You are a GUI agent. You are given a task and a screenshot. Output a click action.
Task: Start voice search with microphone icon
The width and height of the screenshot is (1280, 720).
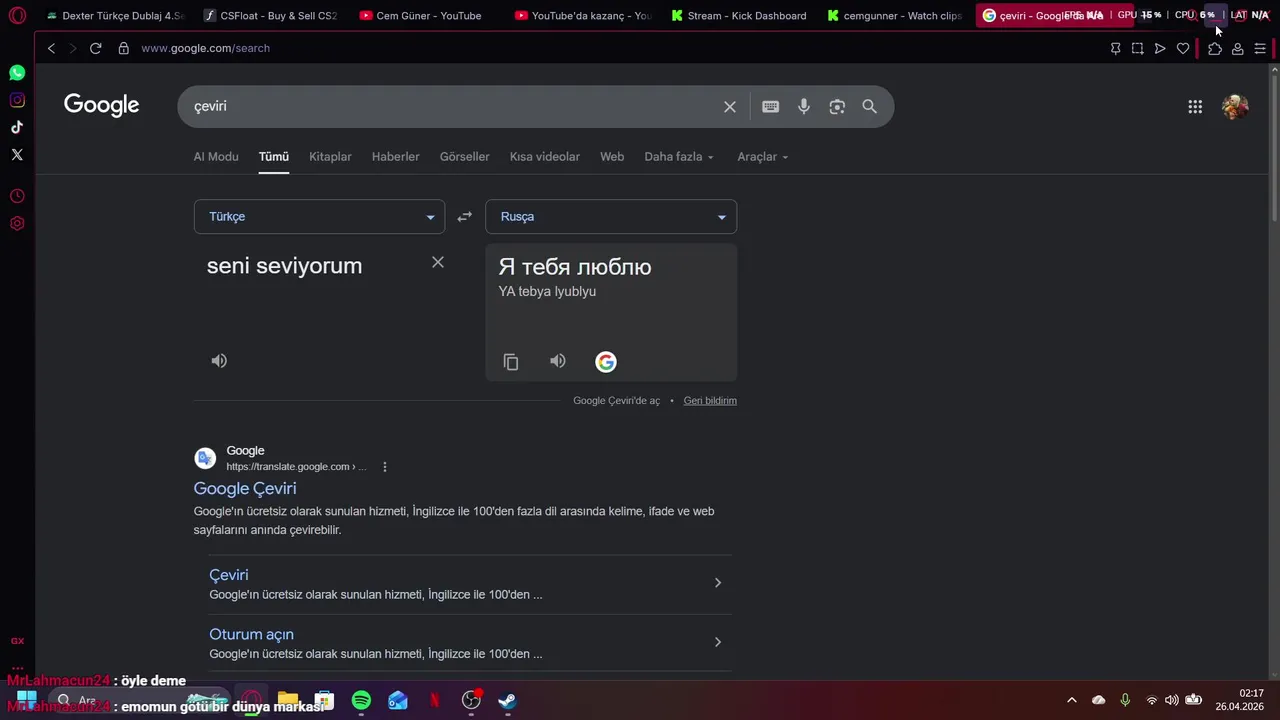tap(804, 107)
